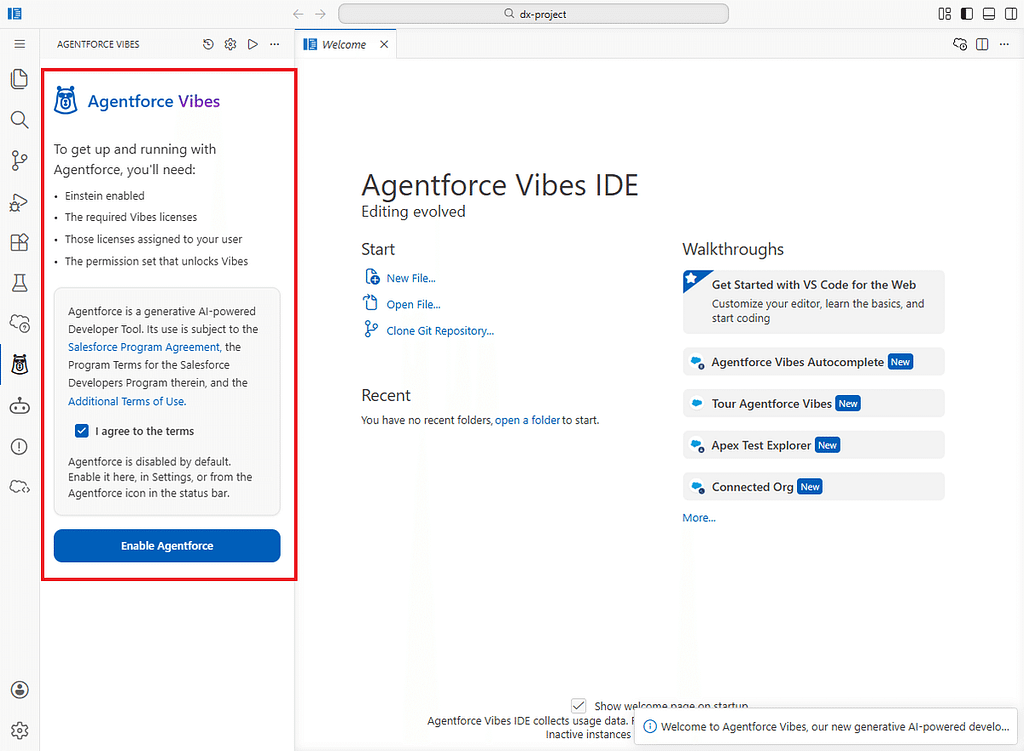Click the play icon in Agentforce Vibes header
The width and height of the screenshot is (1024, 751).
(253, 44)
